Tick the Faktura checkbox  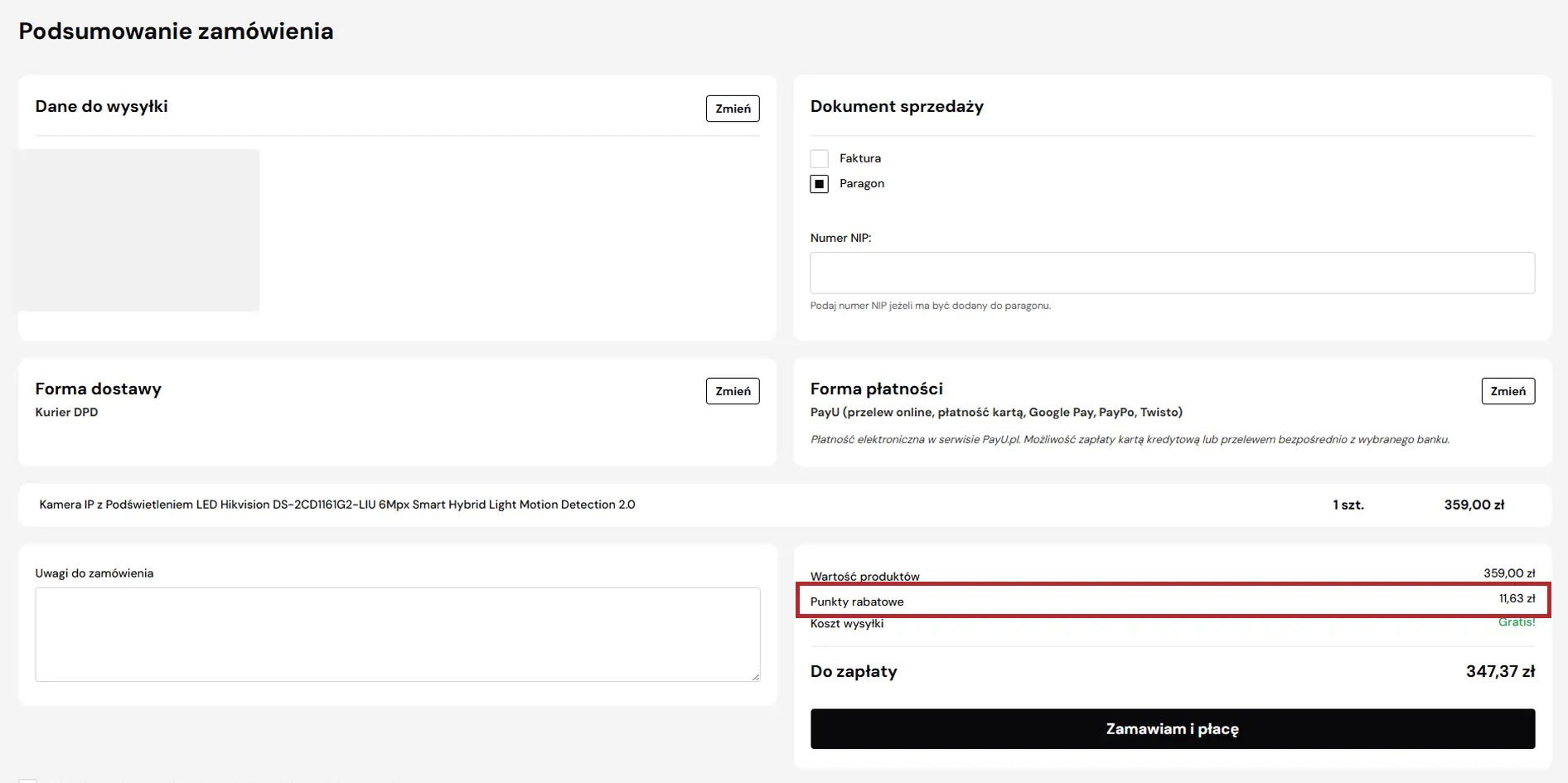(x=819, y=158)
